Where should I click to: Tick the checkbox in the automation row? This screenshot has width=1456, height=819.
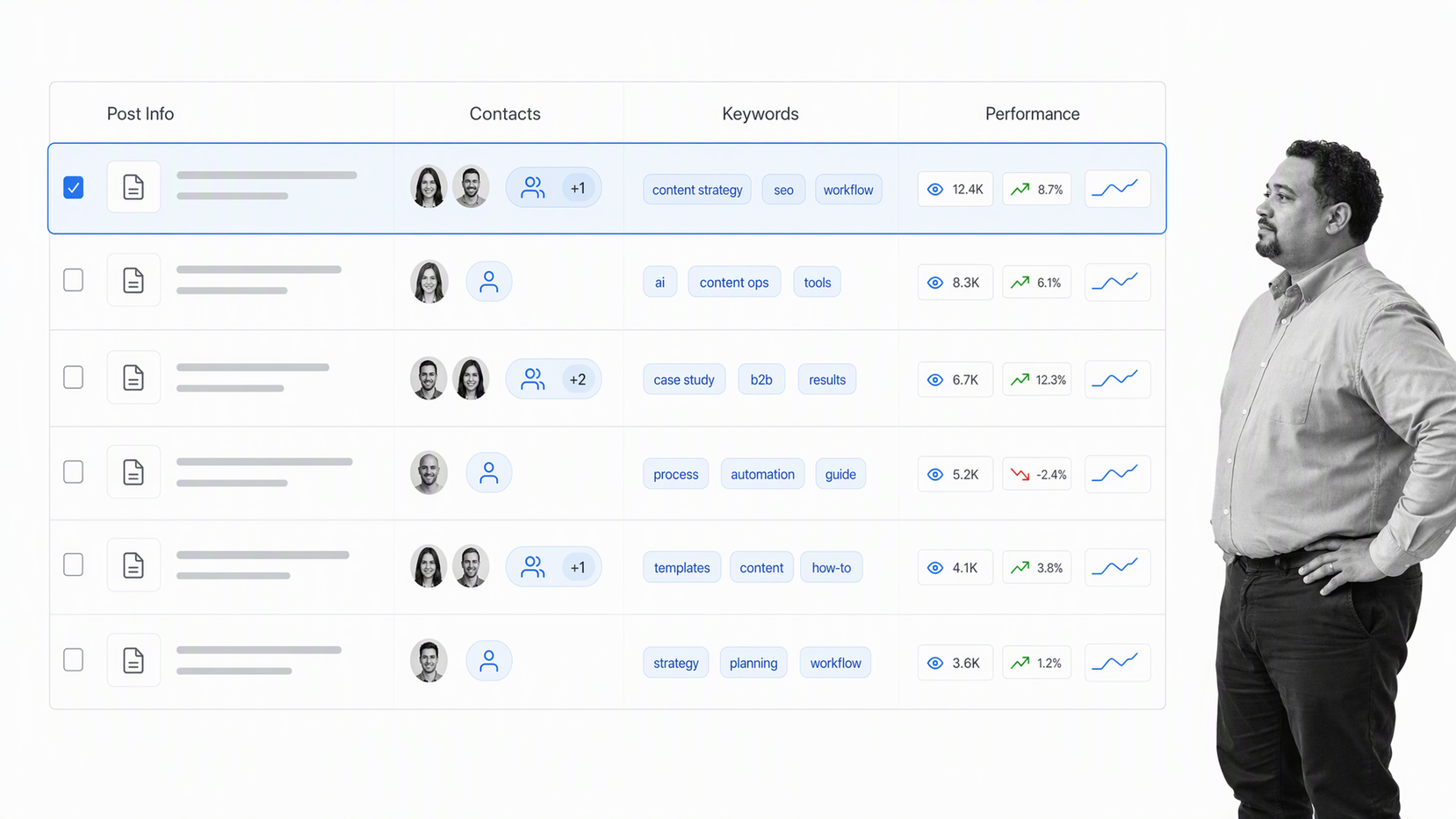(74, 472)
